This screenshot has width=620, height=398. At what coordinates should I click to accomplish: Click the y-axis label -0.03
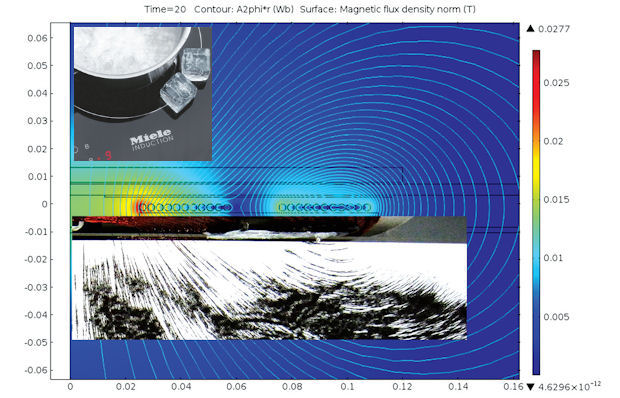36,287
